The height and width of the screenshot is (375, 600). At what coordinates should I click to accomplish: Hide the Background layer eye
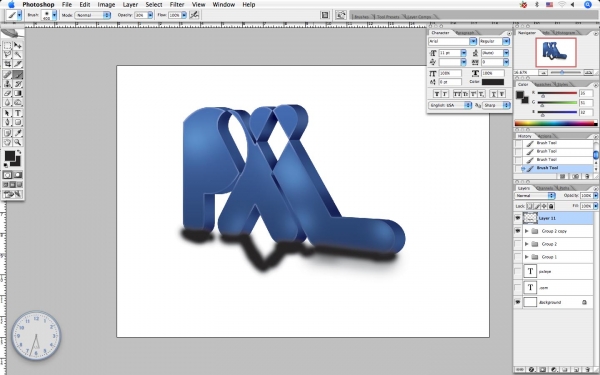[518, 302]
